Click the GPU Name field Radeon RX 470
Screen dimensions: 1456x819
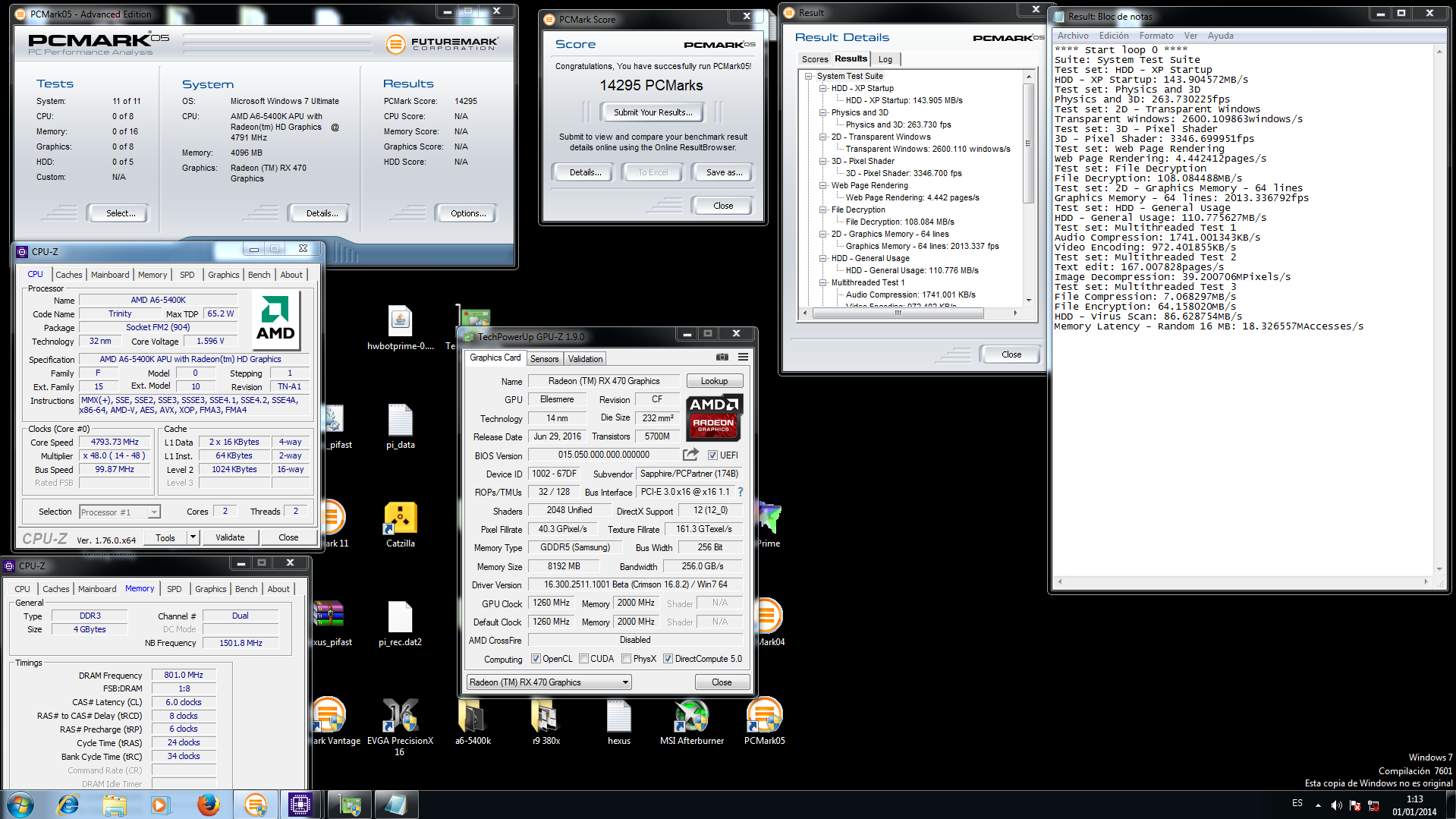tap(604, 381)
